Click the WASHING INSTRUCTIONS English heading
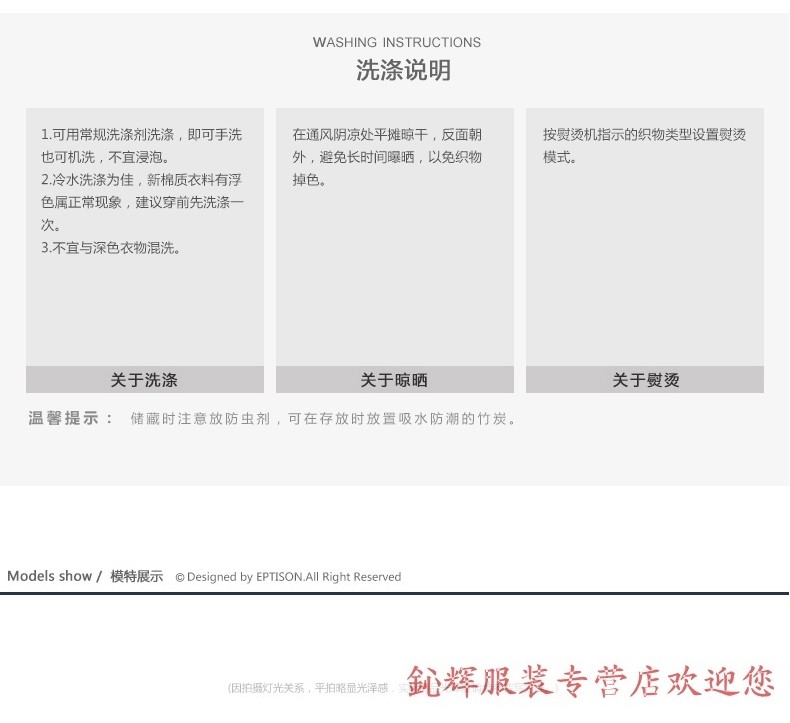 396,42
